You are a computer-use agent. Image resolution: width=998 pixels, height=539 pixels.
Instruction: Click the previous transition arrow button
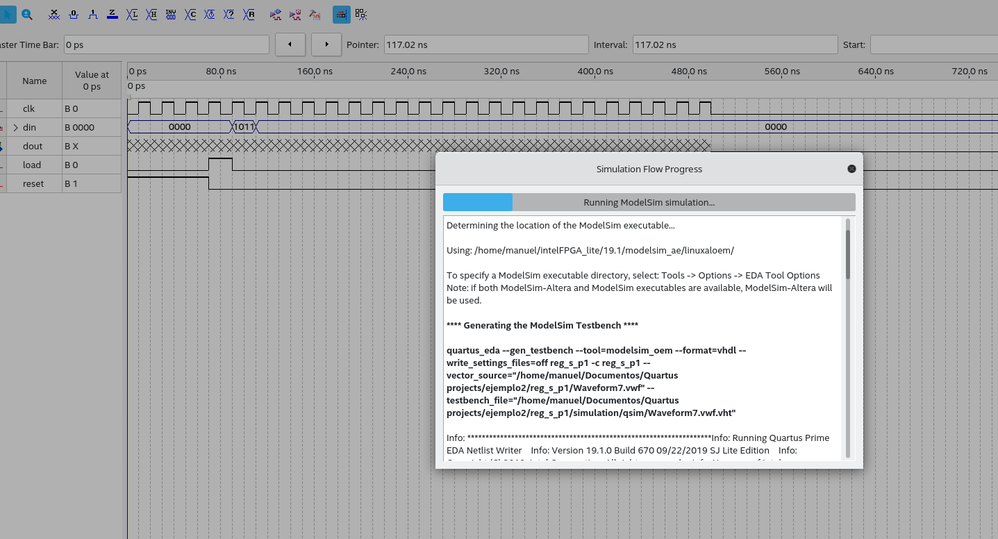pos(290,45)
